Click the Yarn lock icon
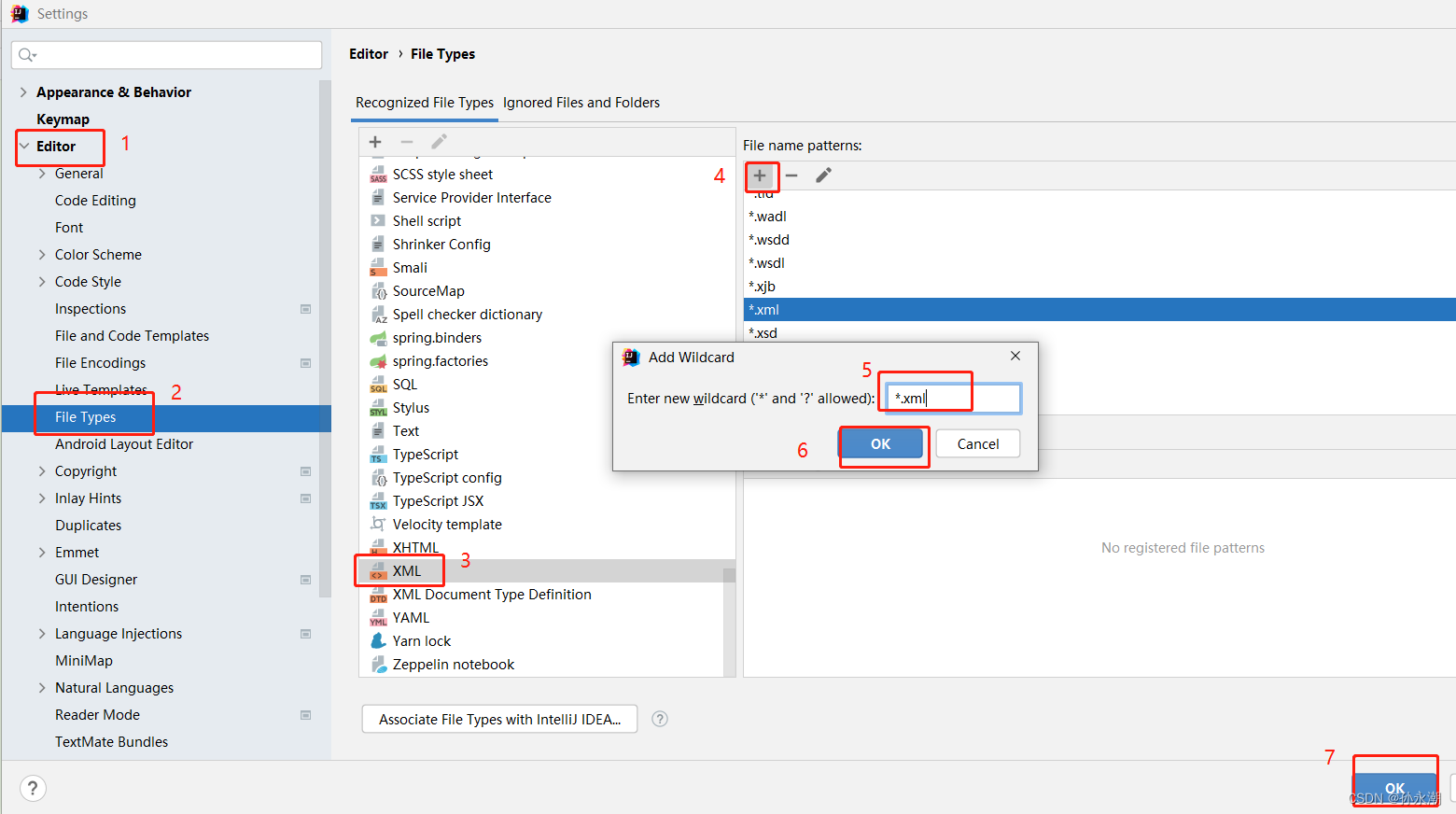 (378, 641)
